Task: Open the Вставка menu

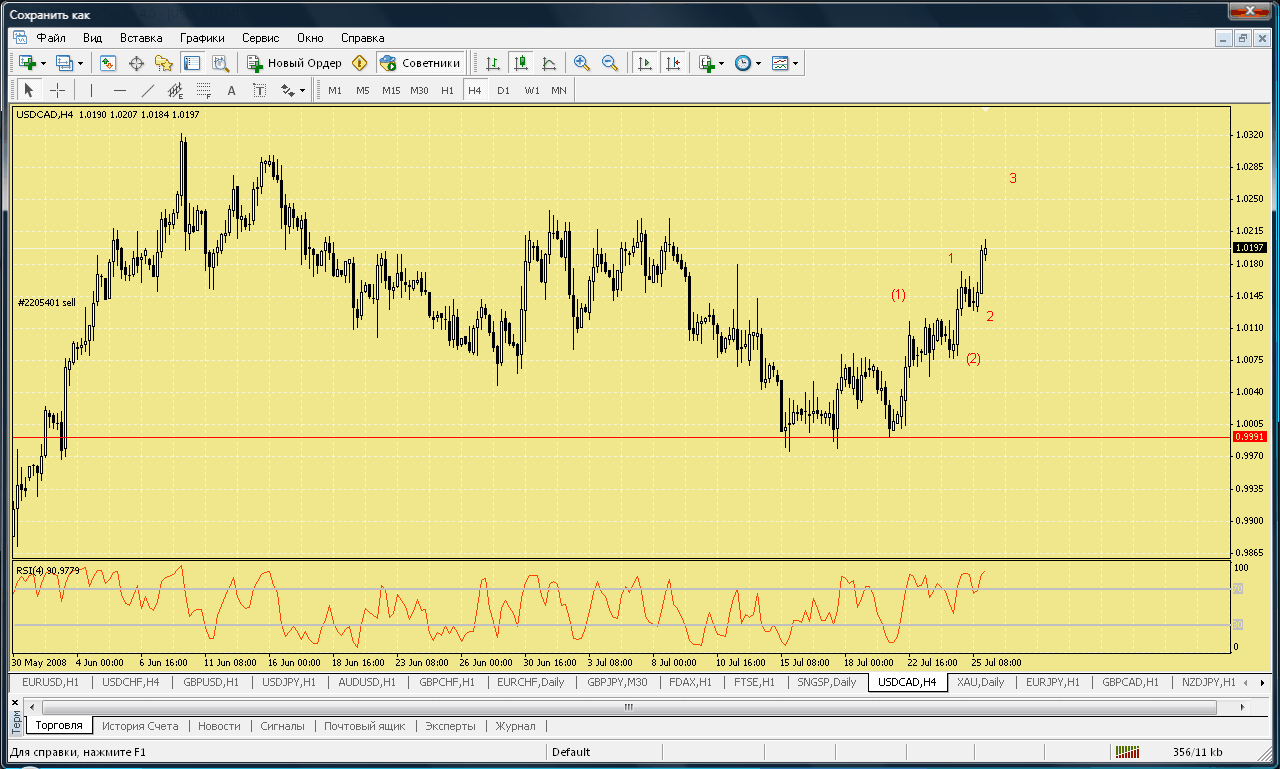Action: (141, 37)
